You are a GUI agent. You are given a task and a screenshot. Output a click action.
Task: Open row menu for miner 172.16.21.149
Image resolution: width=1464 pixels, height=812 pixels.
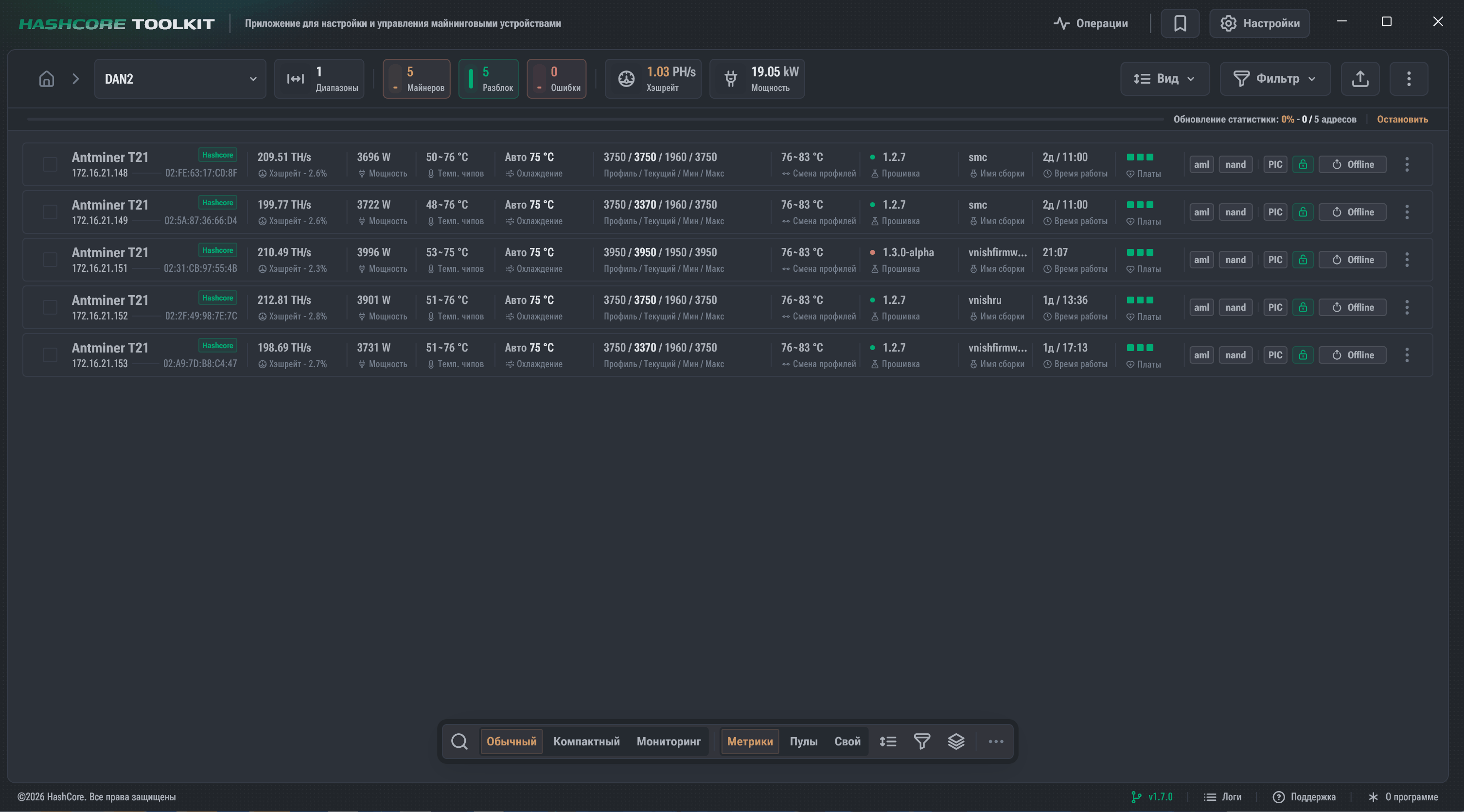[1407, 212]
